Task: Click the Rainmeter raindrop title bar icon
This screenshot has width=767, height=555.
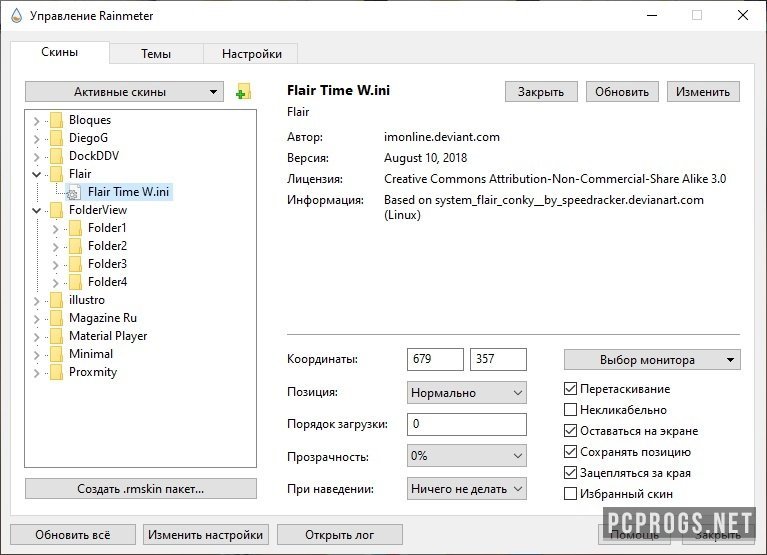Action: (x=16, y=15)
